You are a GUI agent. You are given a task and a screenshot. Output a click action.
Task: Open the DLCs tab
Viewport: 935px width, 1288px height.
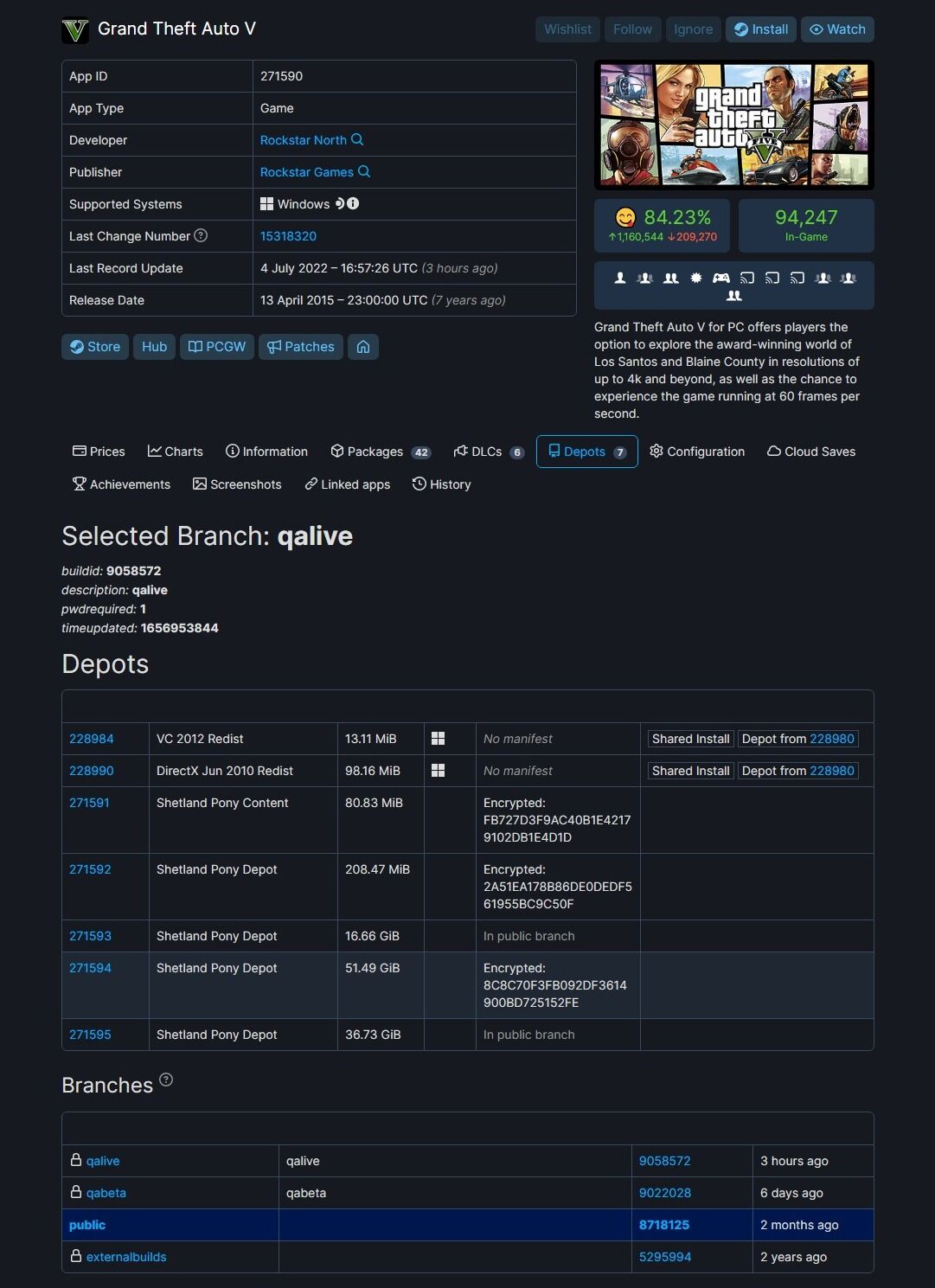[489, 452]
